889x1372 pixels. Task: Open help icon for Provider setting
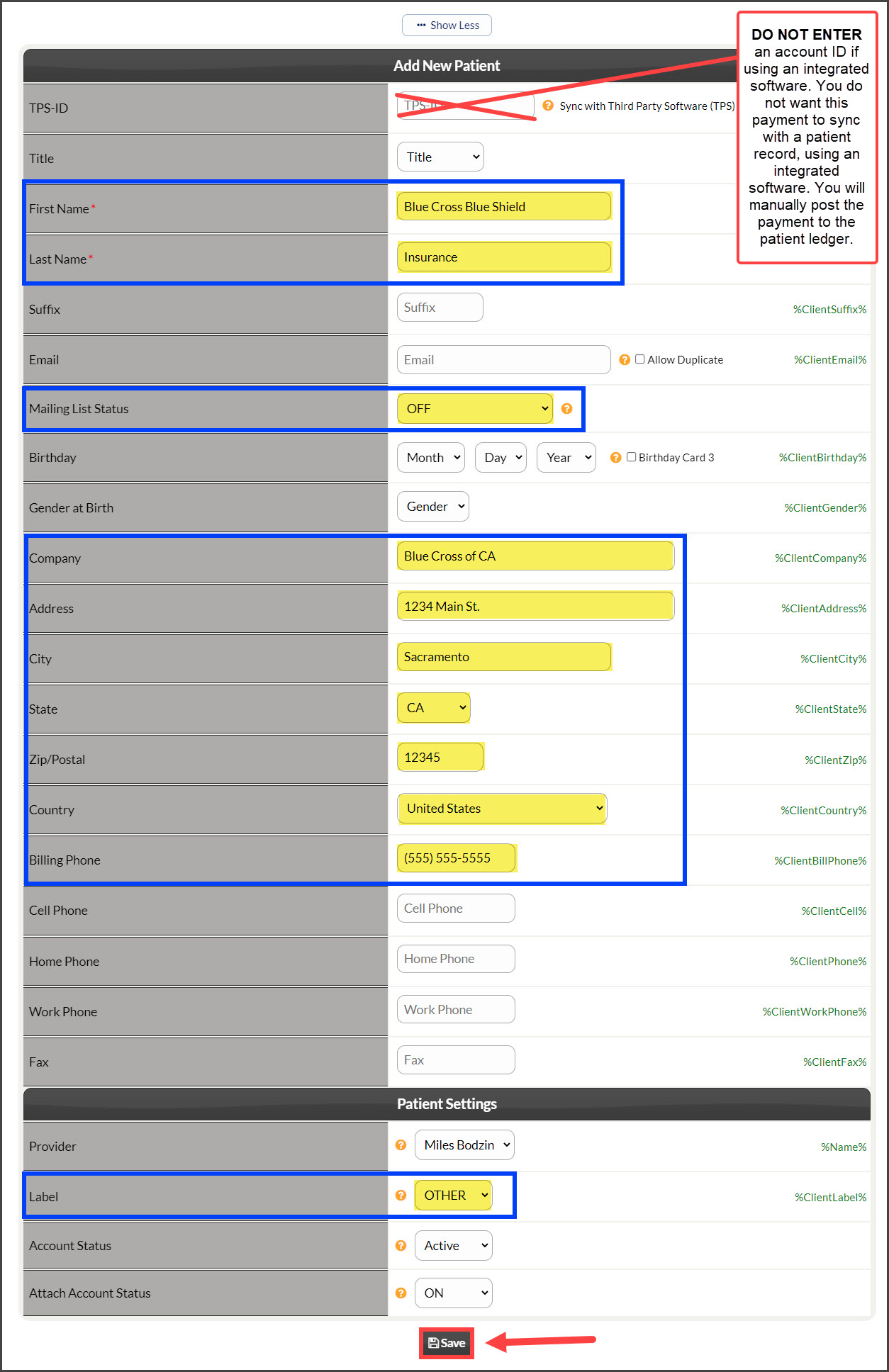(401, 1145)
